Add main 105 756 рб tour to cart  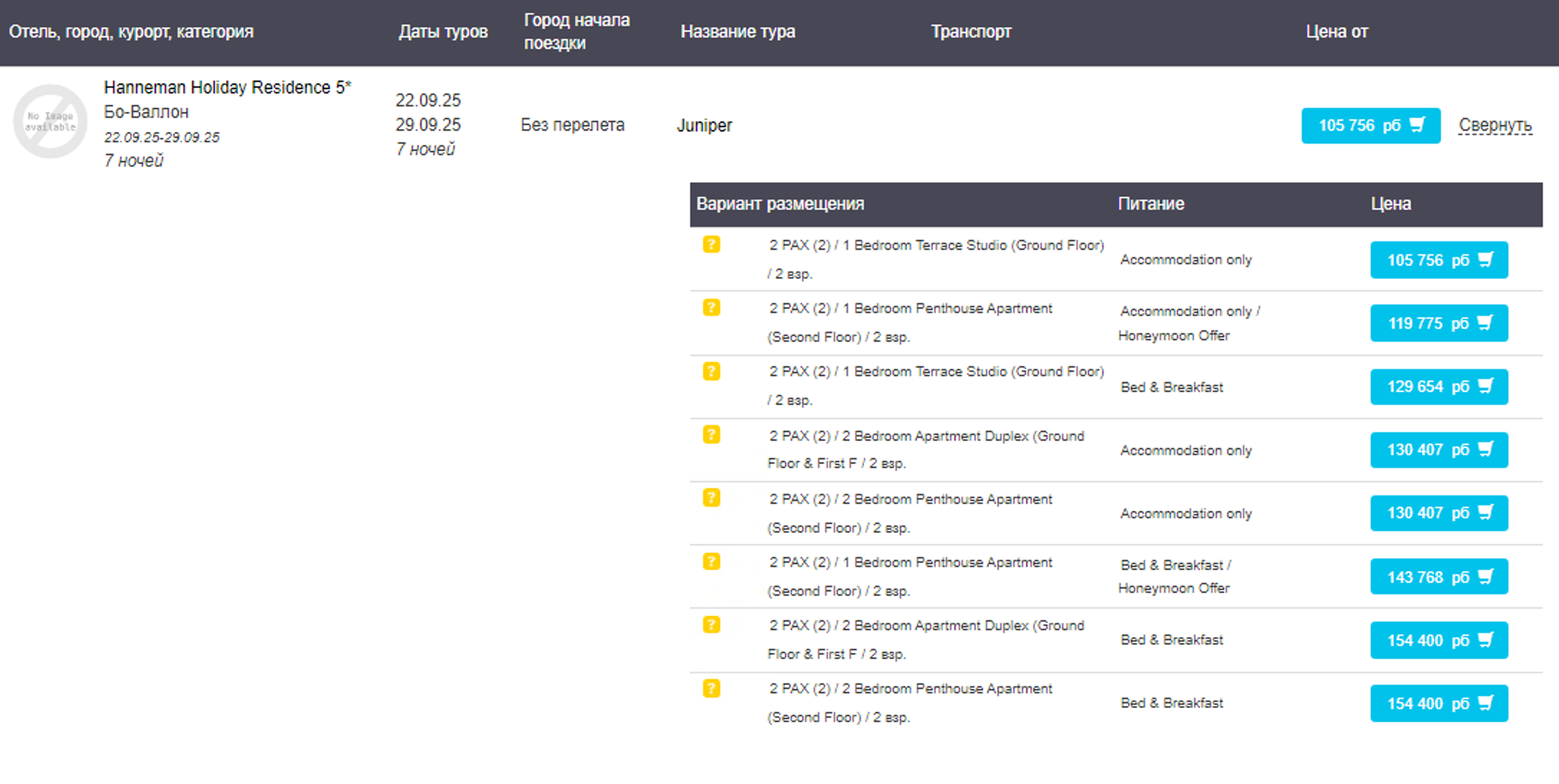tap(1370, 126)
